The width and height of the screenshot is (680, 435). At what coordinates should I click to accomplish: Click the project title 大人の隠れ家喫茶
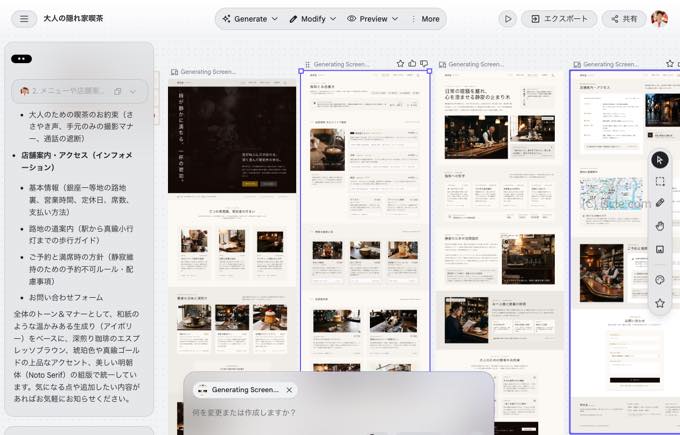73,19
